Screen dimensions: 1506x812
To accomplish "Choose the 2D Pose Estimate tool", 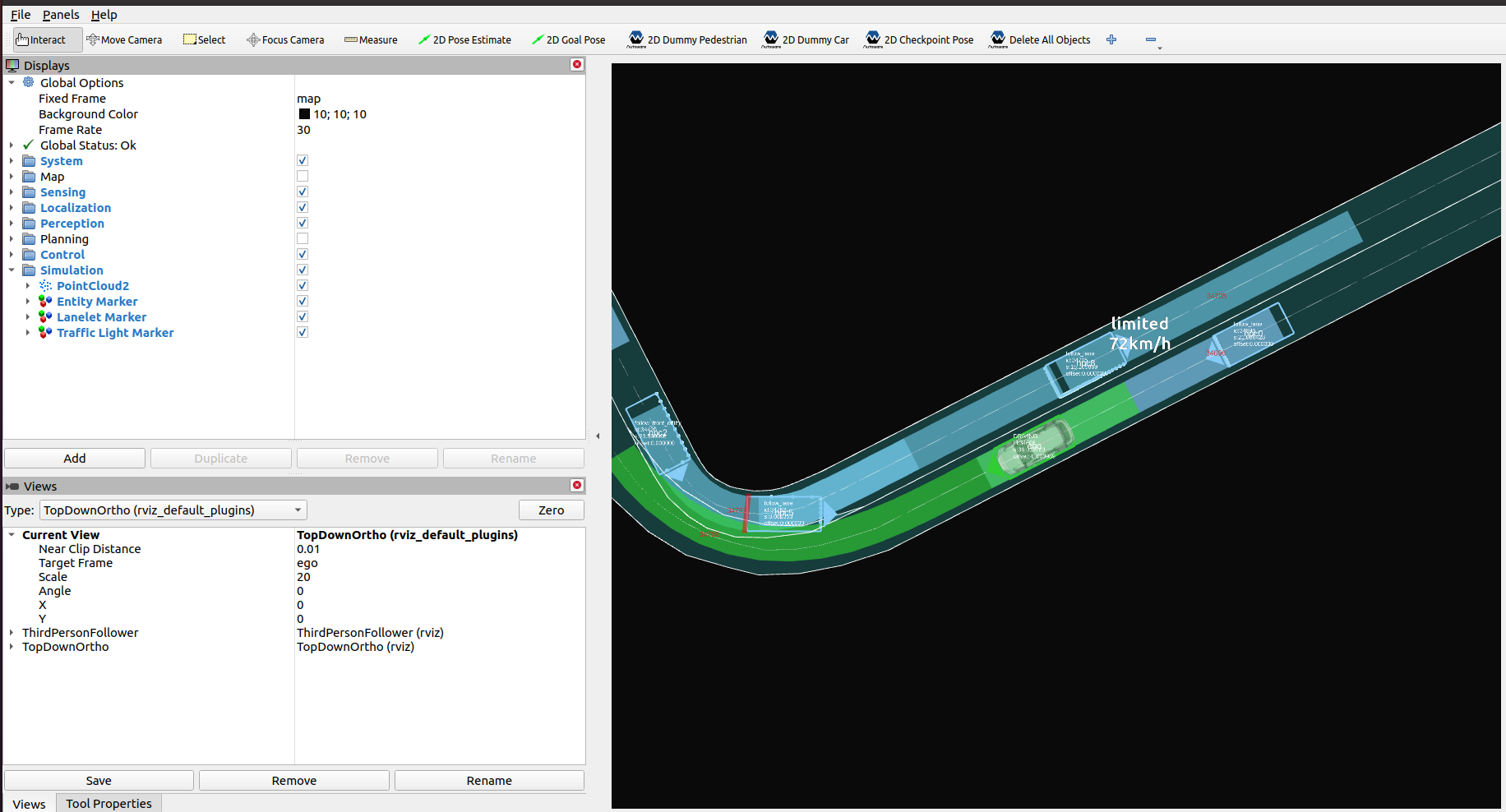I will tap(464, 39).
